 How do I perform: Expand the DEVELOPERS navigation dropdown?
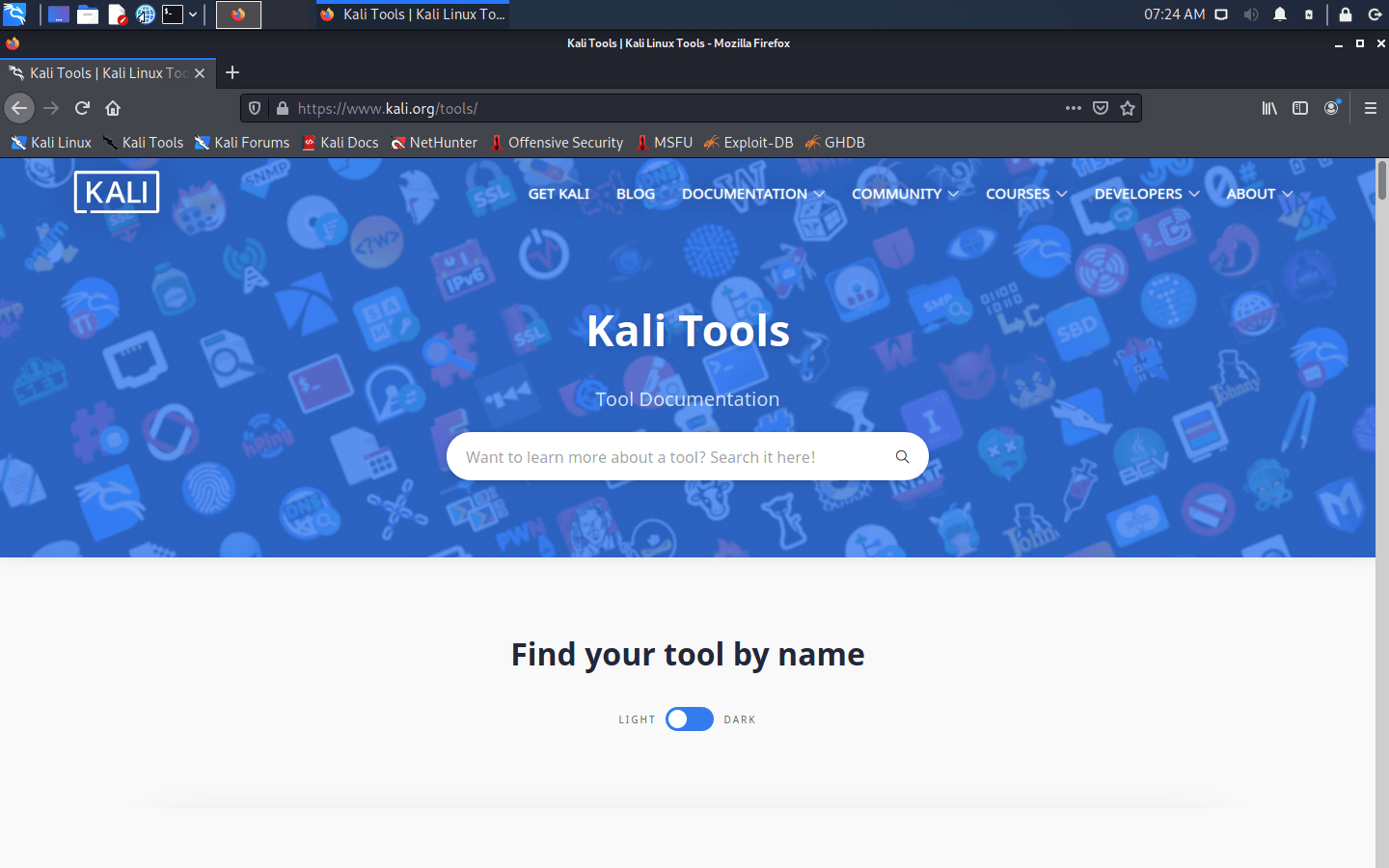pos(1147,194)
